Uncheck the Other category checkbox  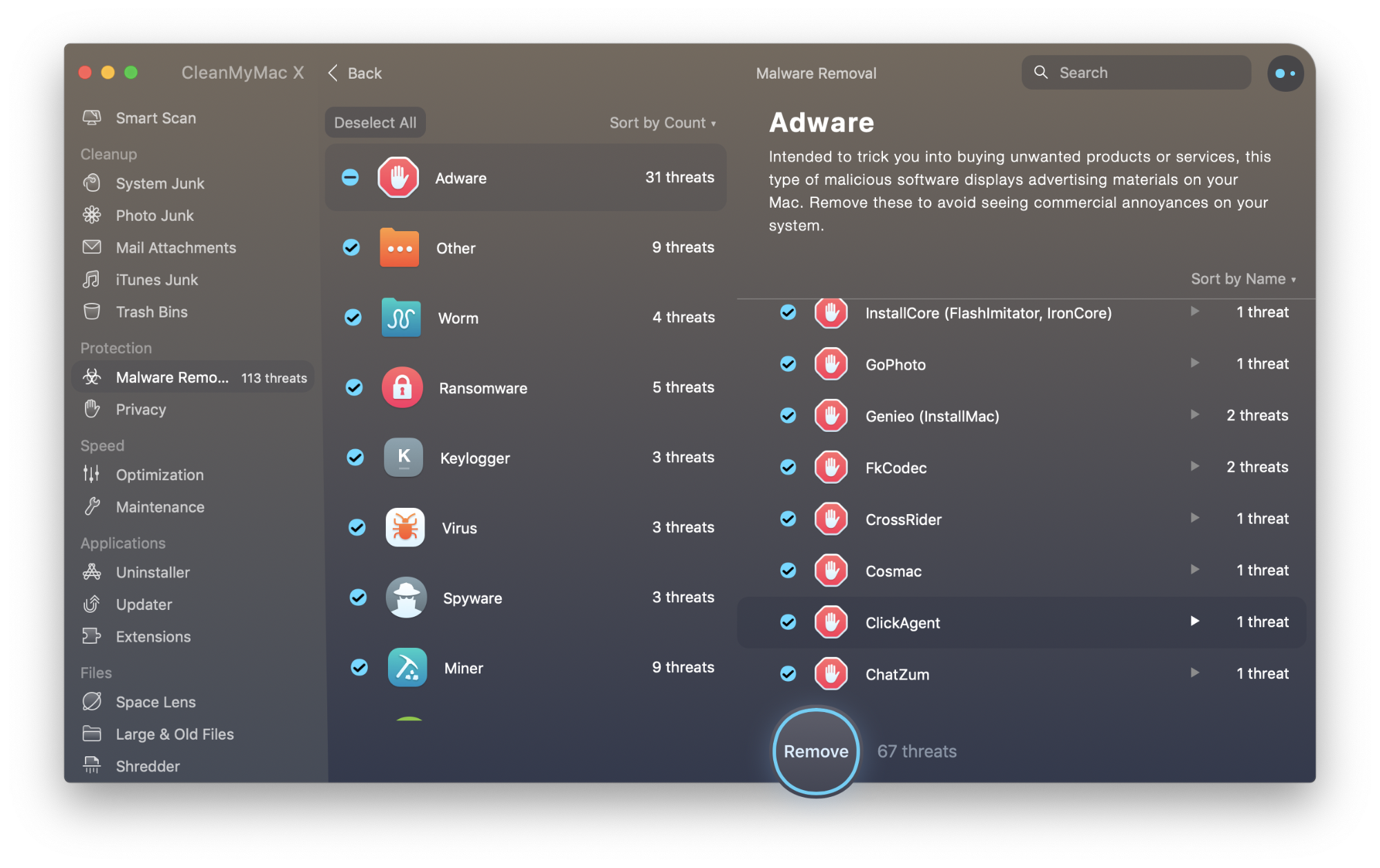[351, 248]
